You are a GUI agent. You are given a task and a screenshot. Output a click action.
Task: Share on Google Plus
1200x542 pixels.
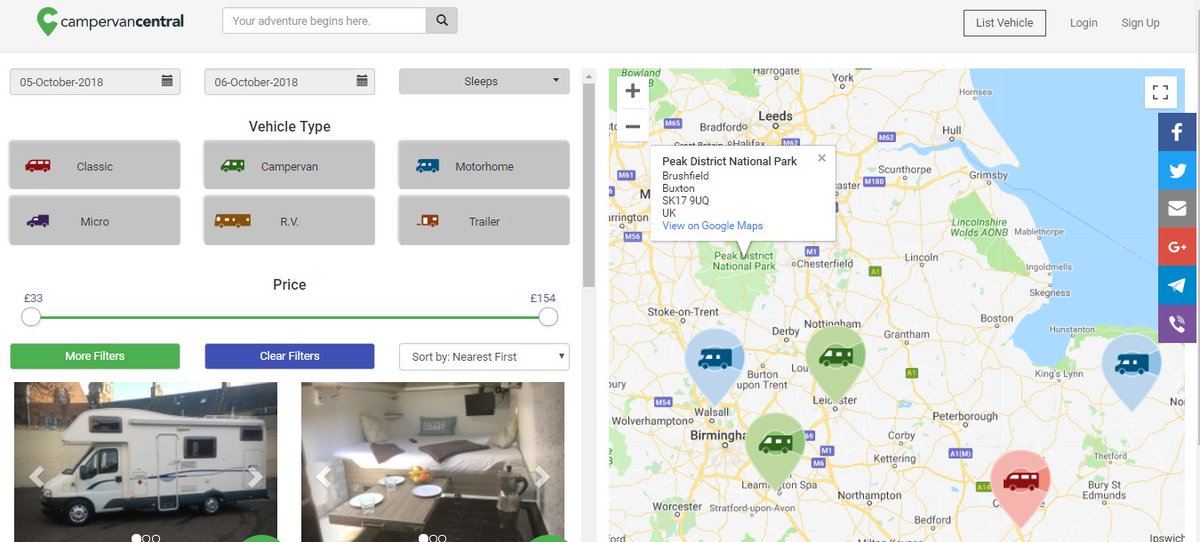click(1178, 246)
